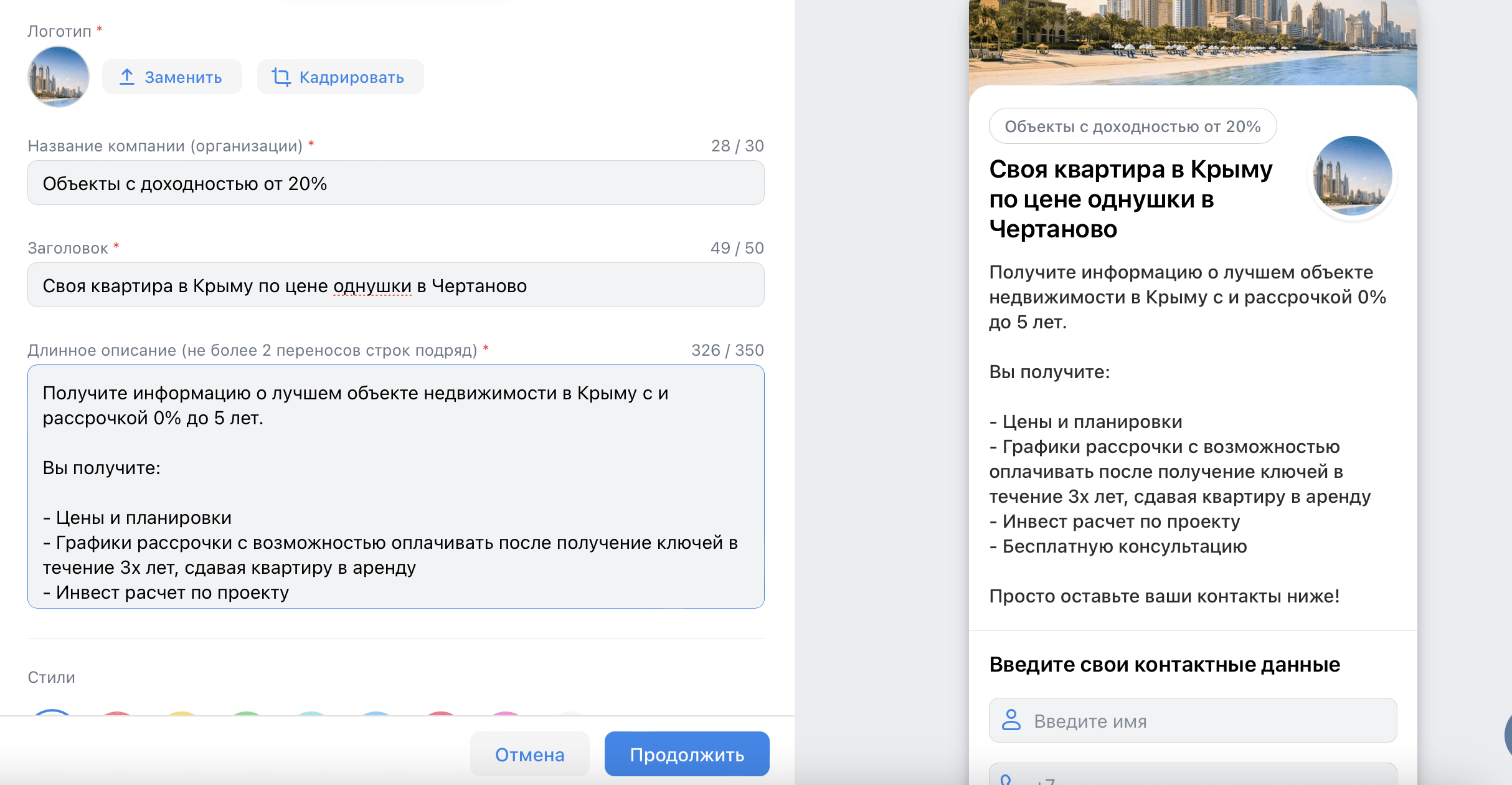Click the 'Вы получите:' line in the textarea
This screenshot has height=785, width=1512.
pyautogui.click(x=102, y=468)
